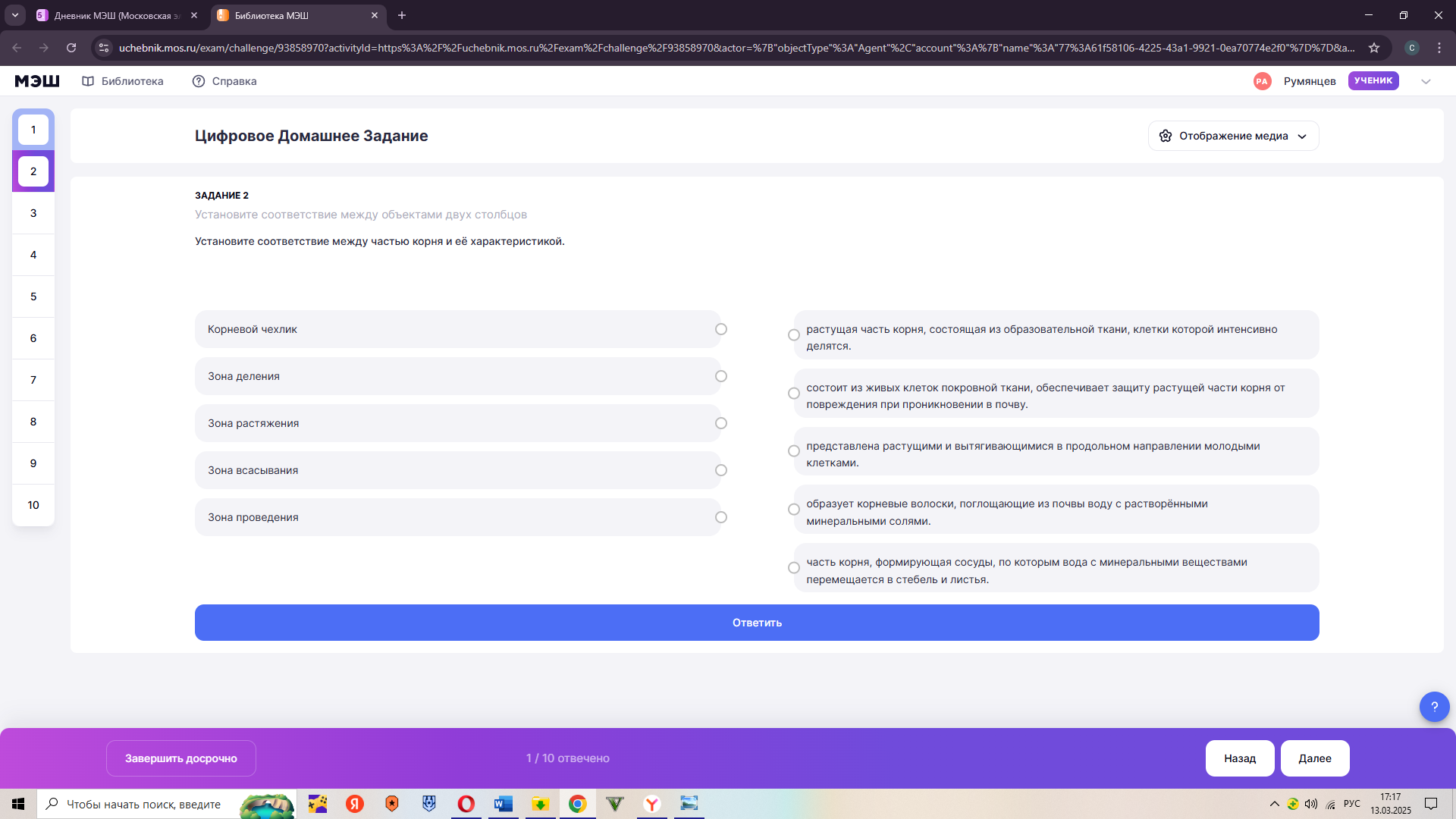Go to question number 5 in the sidebar
Image resolution: width=1456 pixels, height=819 pixels.
click(x=33, y=297)
